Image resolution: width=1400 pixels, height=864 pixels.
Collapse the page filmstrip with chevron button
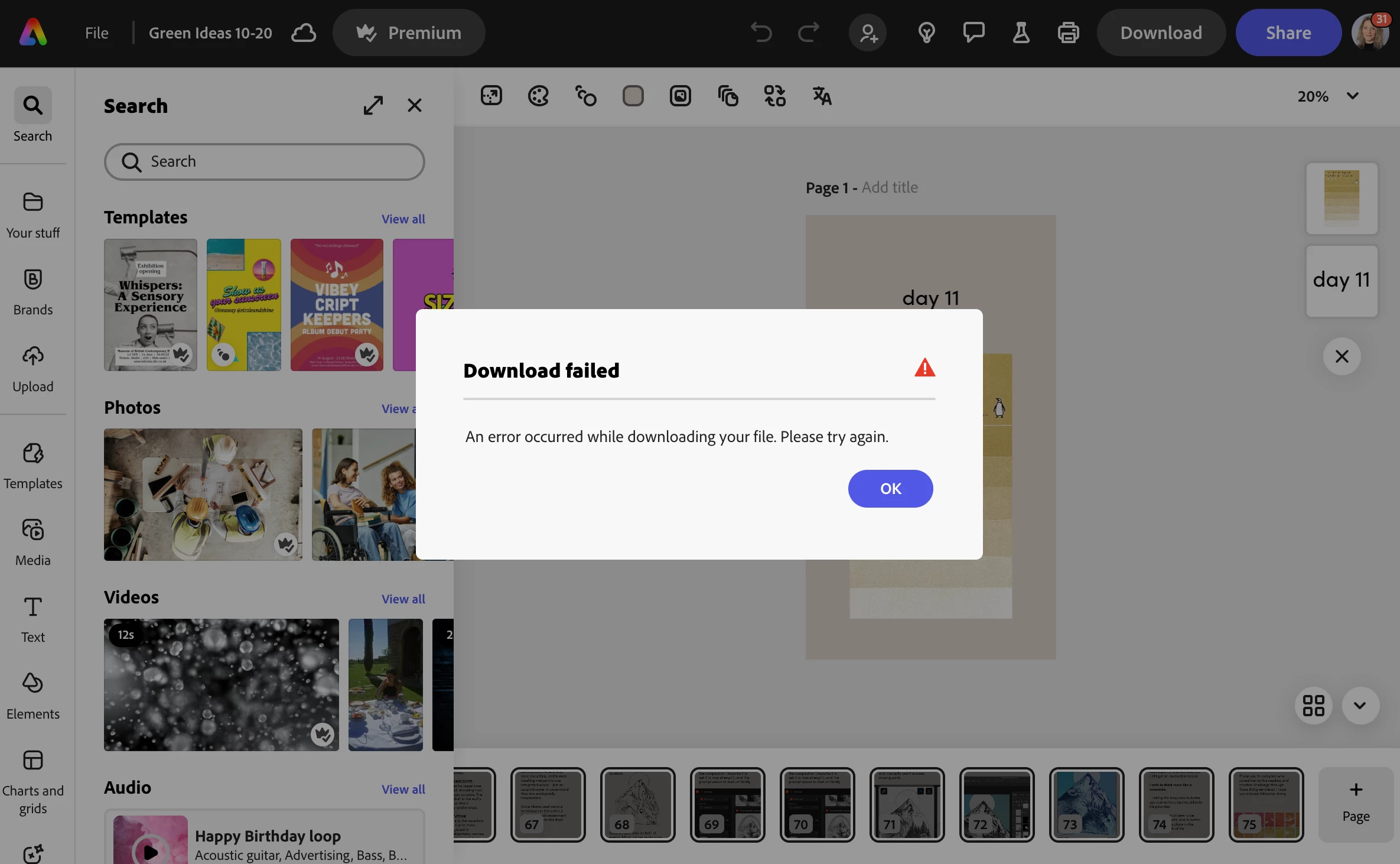tap(1360, 705)
